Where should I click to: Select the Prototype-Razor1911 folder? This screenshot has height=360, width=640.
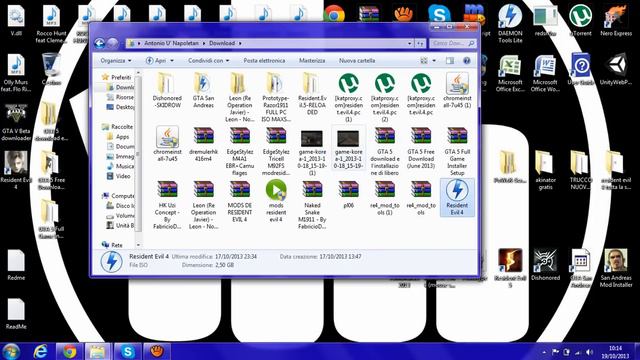point(276,97)
